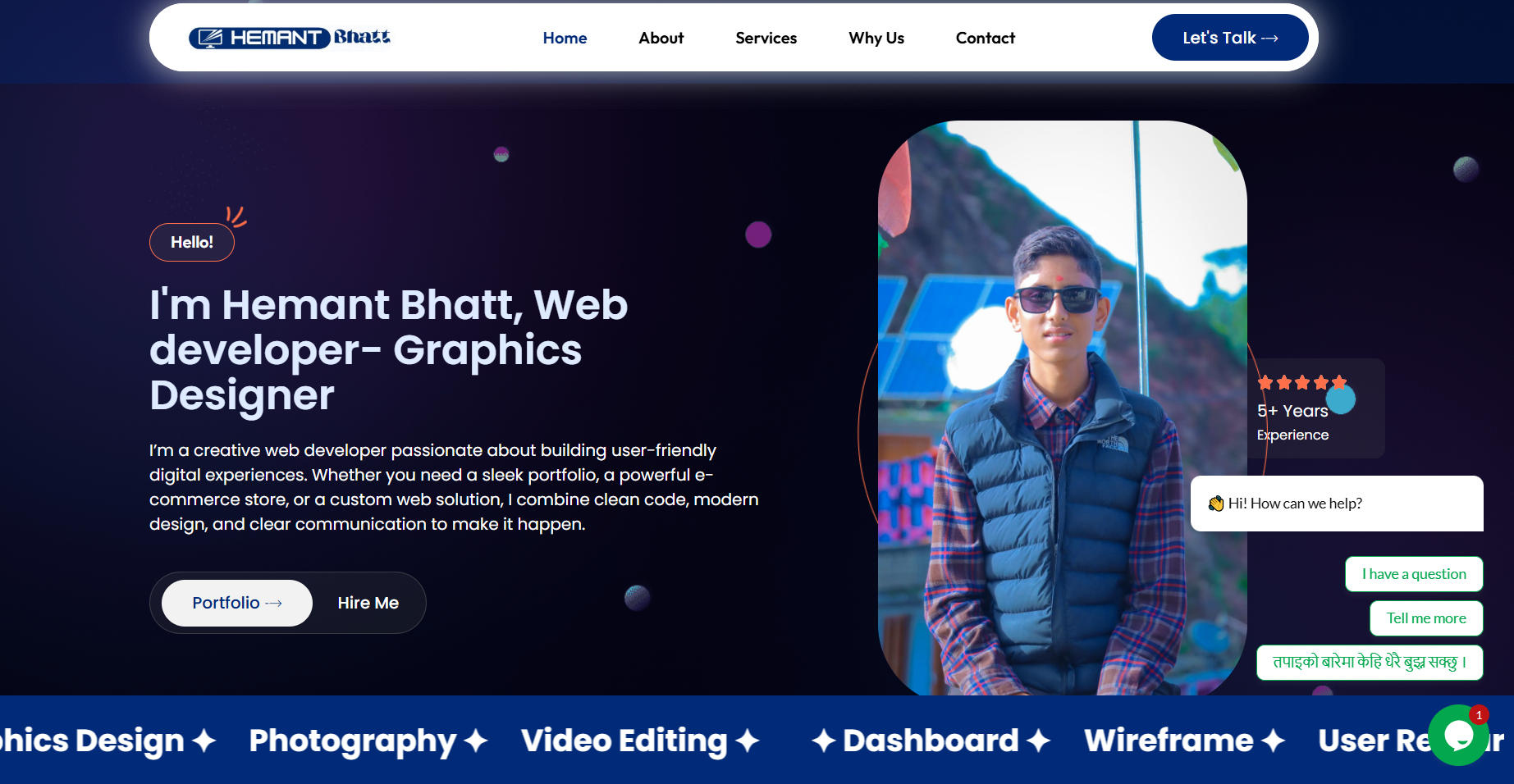Click the waving hand emoji in chat
Screen dimensions: 1514x784
[x=1215, y=504]
